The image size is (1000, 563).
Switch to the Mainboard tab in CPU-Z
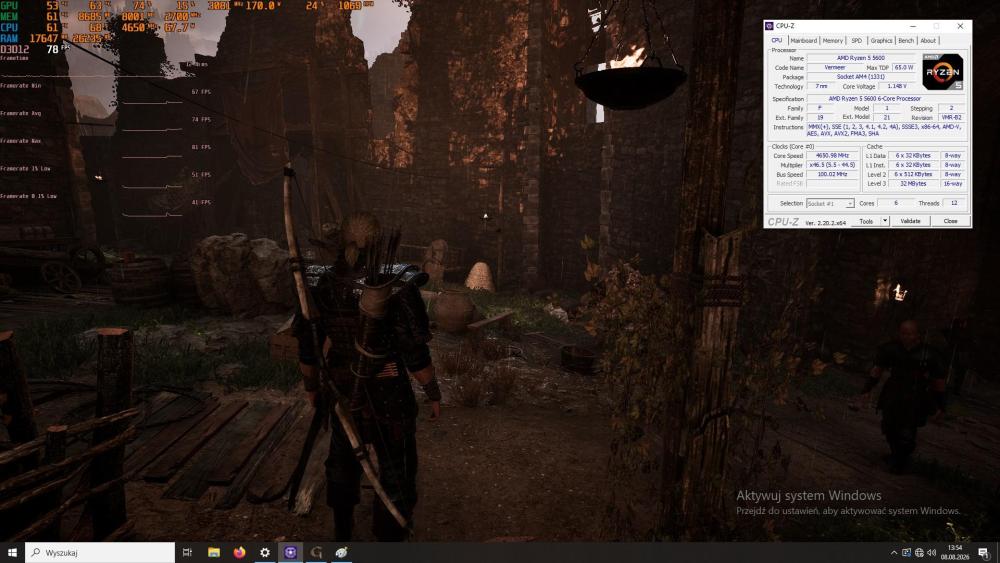coord(803,40)
